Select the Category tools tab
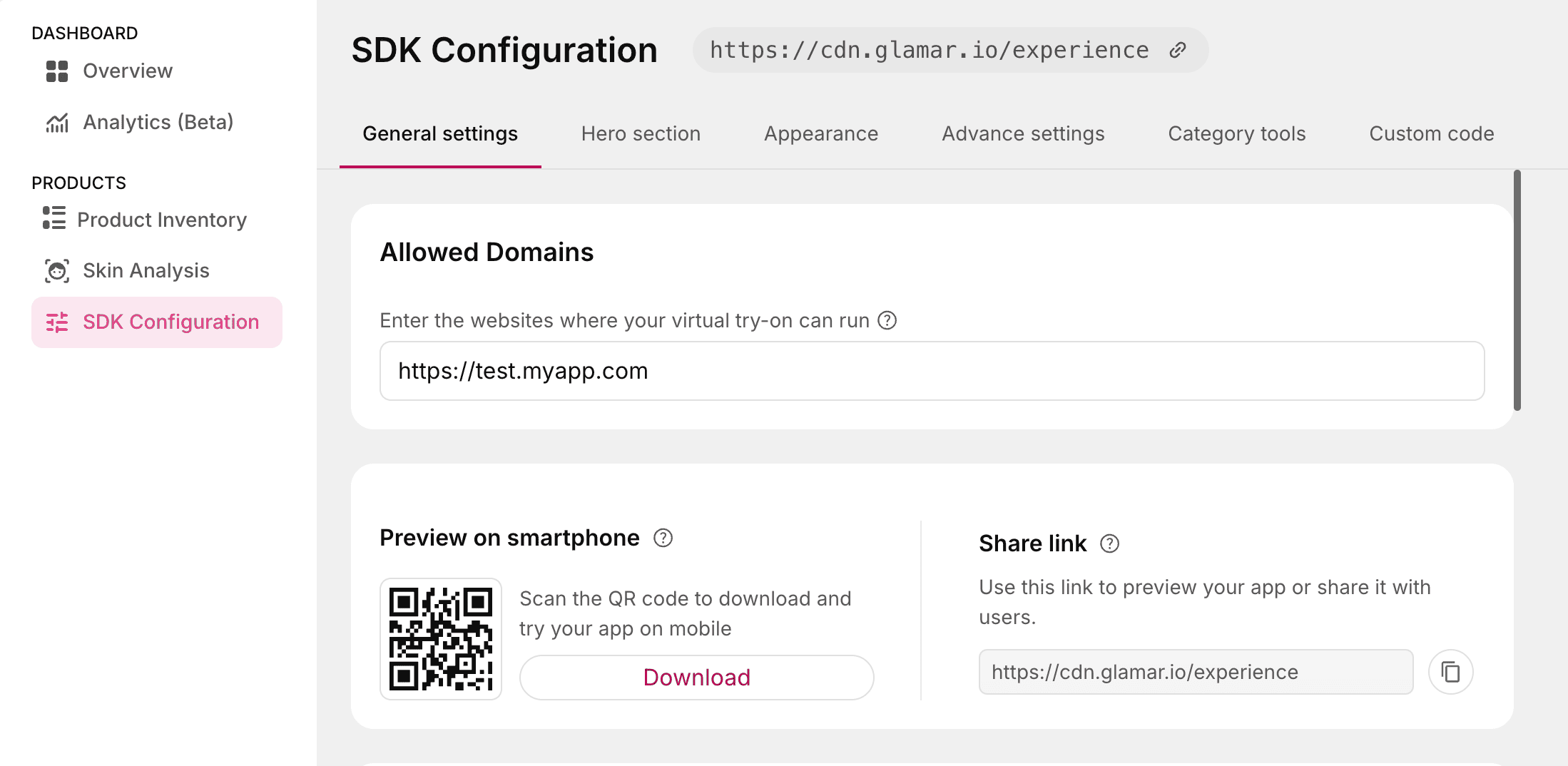The height and width of the screenshot is (766, 1568). click(x=1236, y=134)
